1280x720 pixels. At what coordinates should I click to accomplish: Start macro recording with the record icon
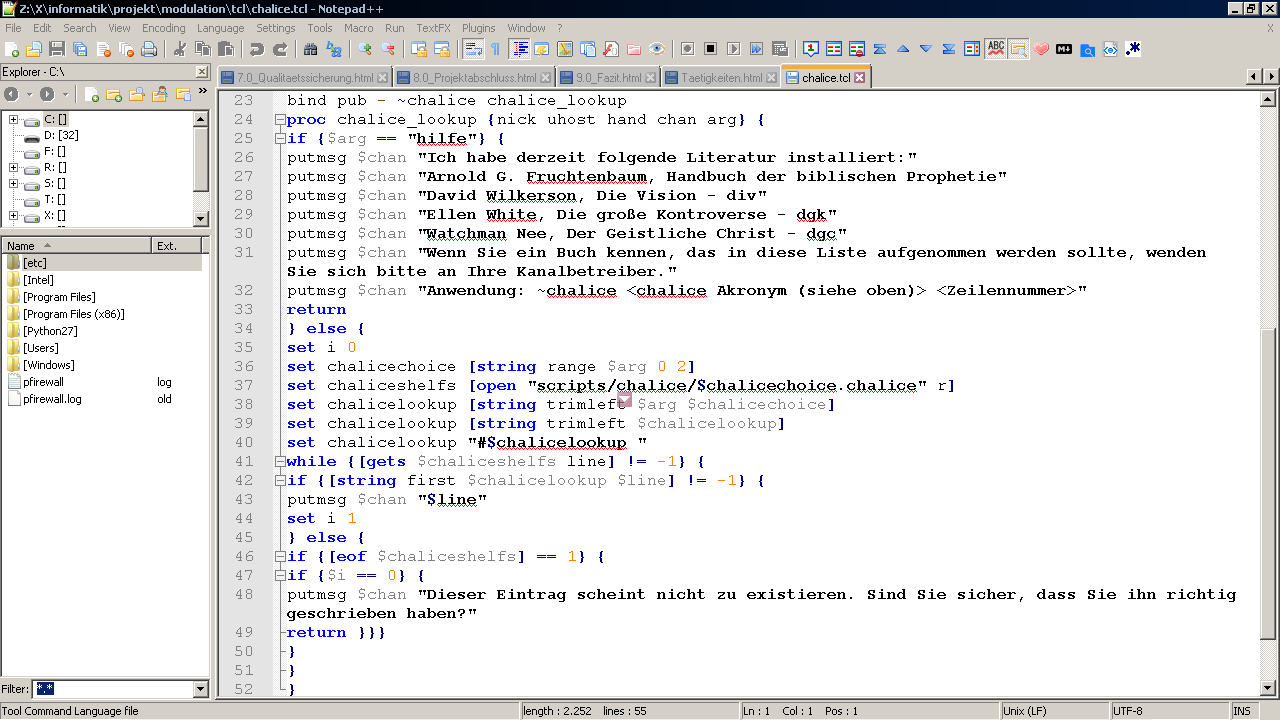(688, 49)
